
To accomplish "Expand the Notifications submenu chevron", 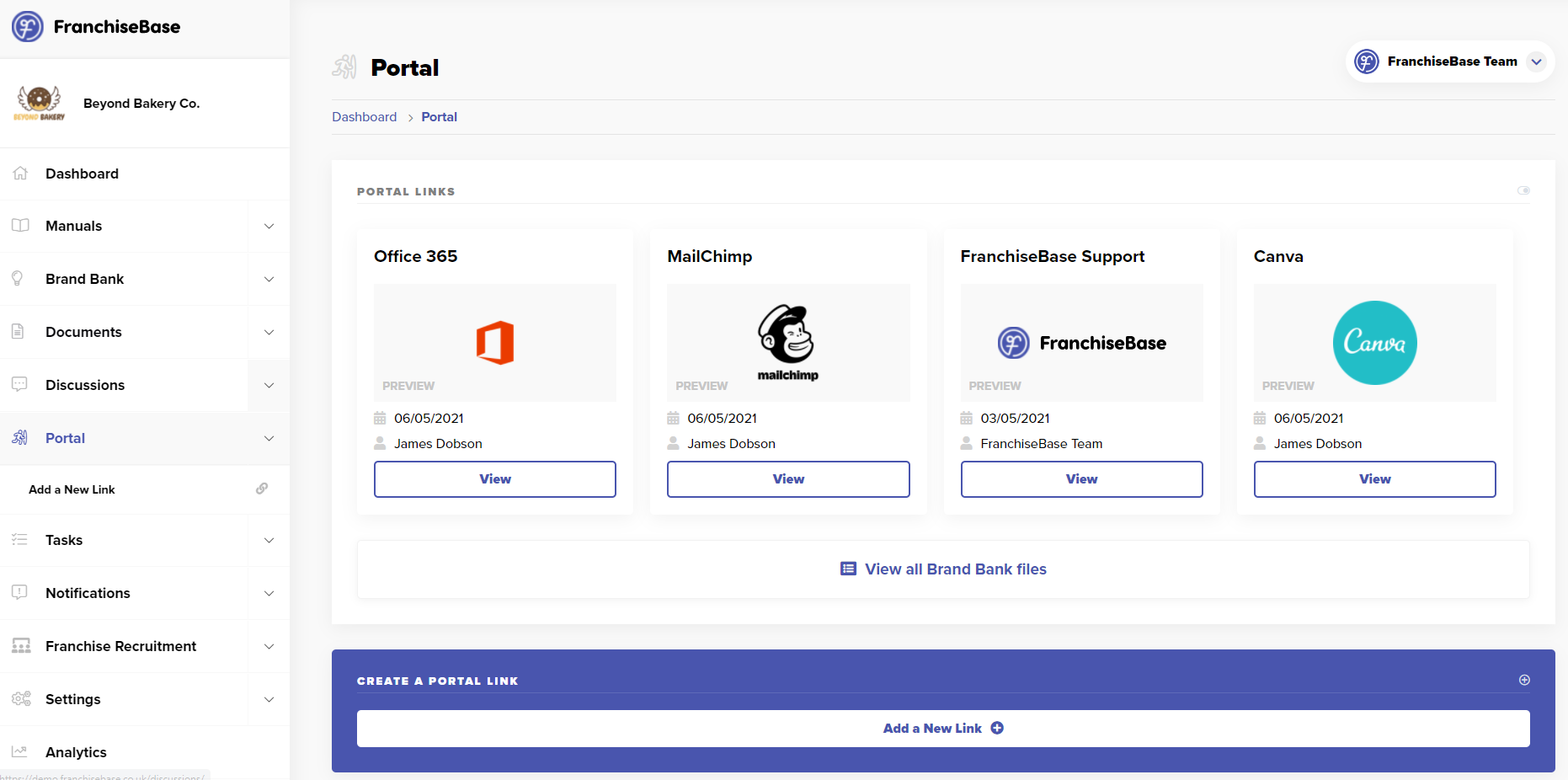I will pos(269,593).
